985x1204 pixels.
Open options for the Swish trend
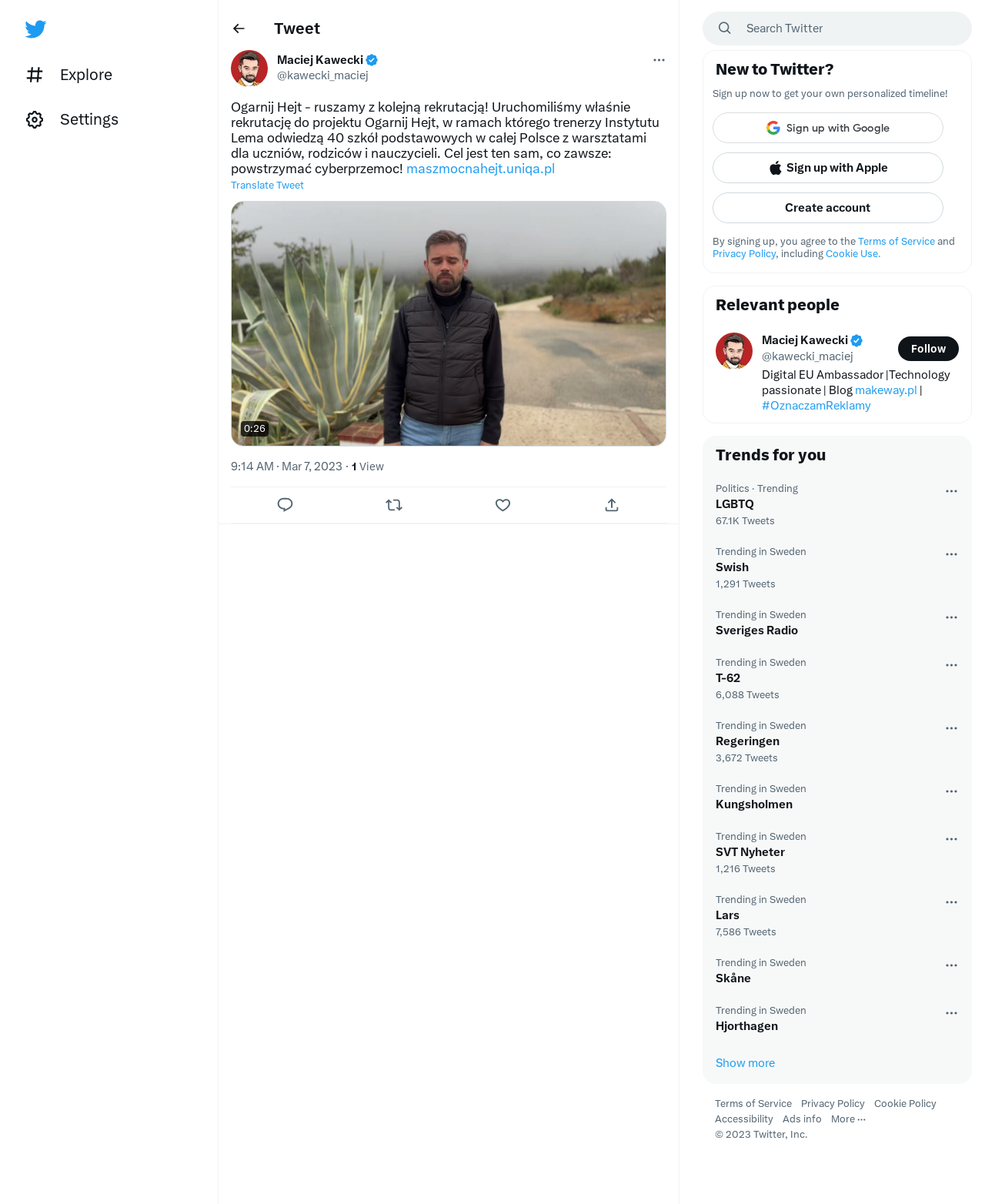coord(951,554)
